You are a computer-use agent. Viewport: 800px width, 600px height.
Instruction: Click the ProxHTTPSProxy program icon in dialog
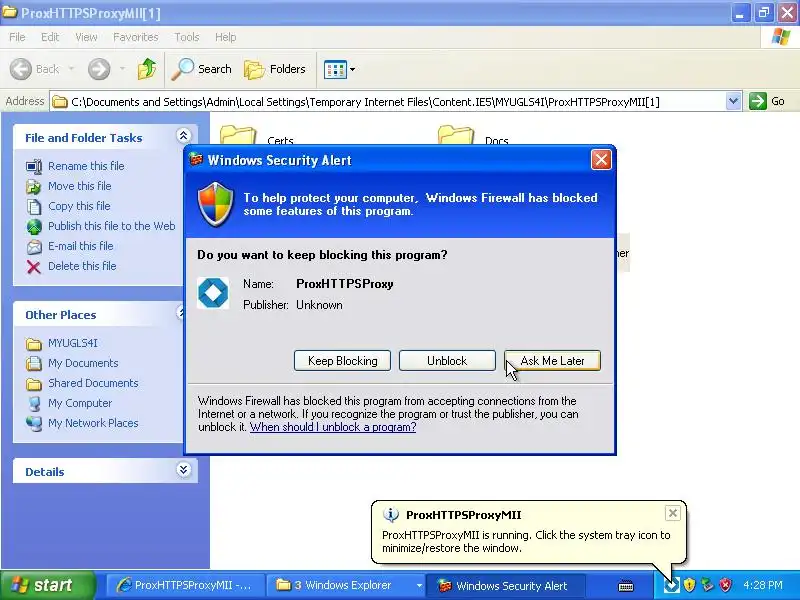coord(213,293)
